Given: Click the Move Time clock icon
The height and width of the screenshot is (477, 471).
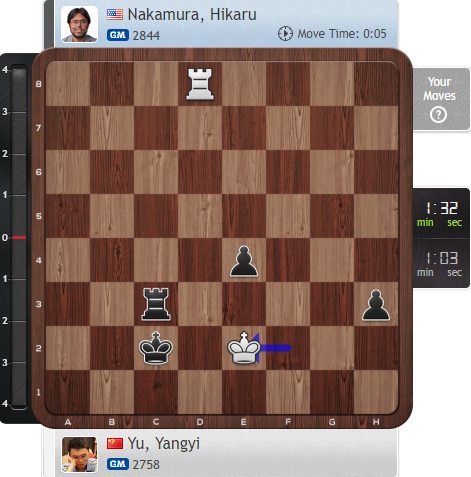Looking at the screenshot, I should [285, 33].
